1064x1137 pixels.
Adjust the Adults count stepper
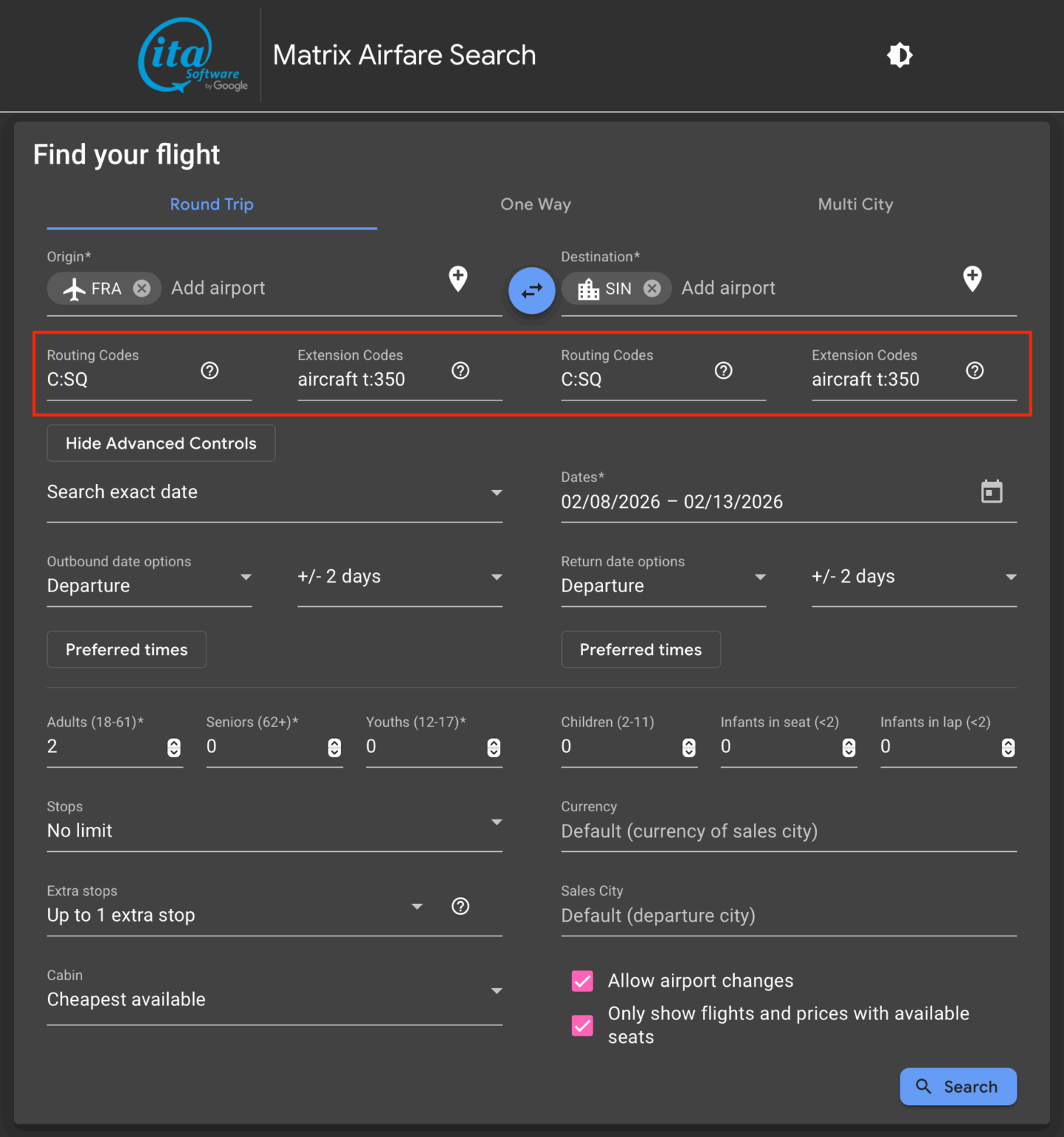point(174,748)
